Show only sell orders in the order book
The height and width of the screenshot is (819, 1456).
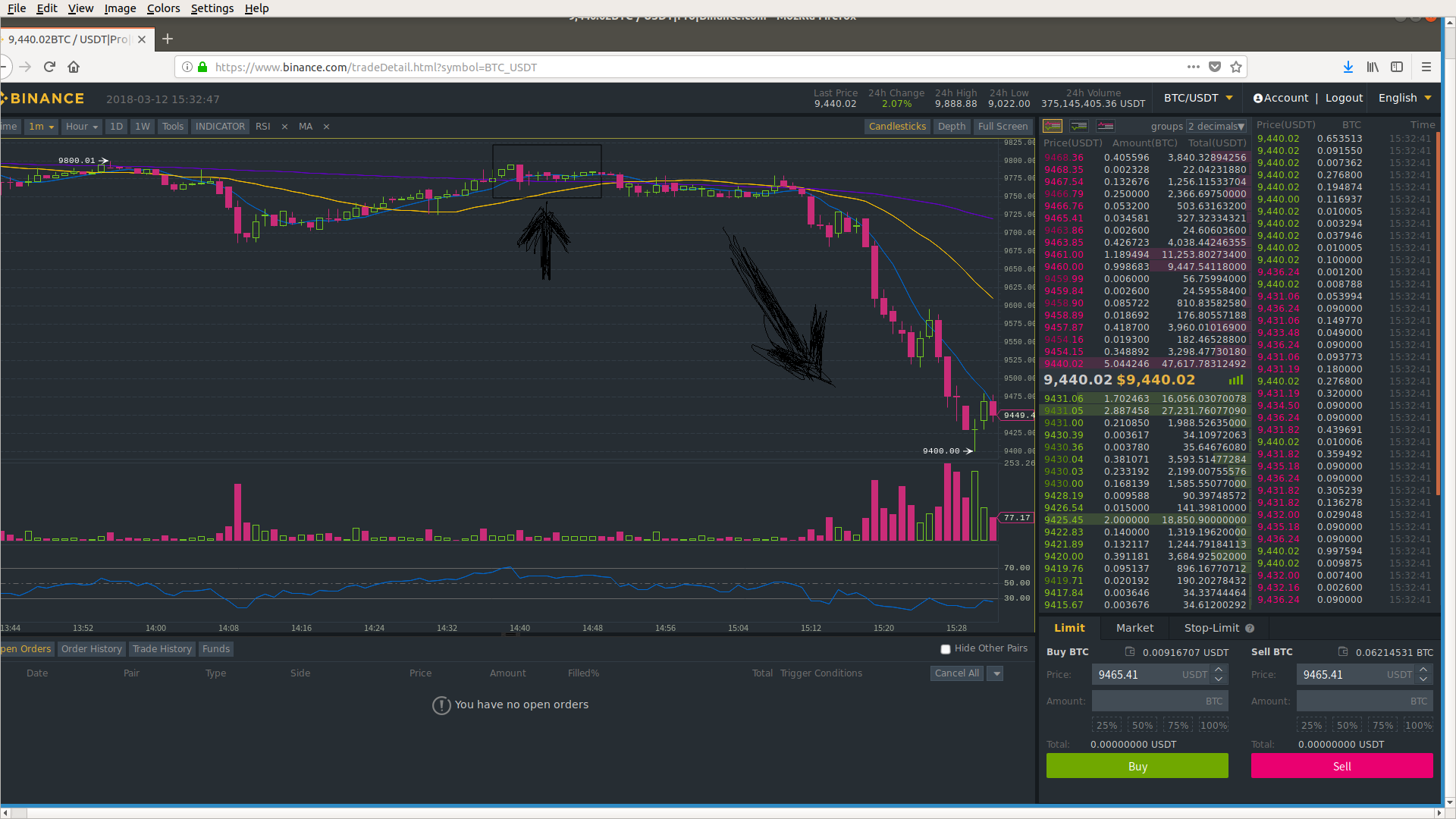point(1106,126)
